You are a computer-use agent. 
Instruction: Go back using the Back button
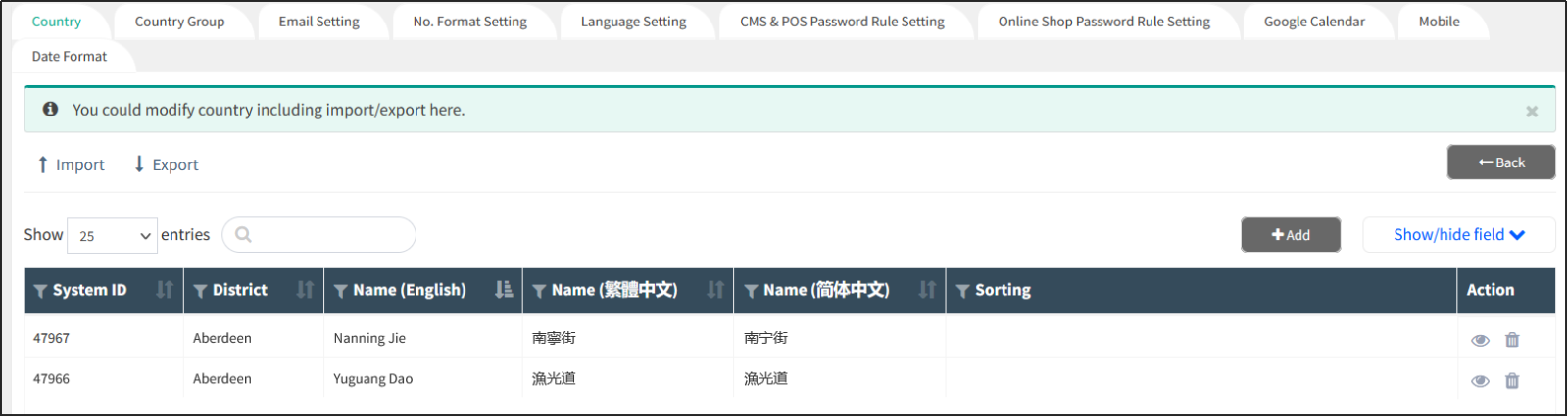pyautogui.click(x=1501, y=162)
